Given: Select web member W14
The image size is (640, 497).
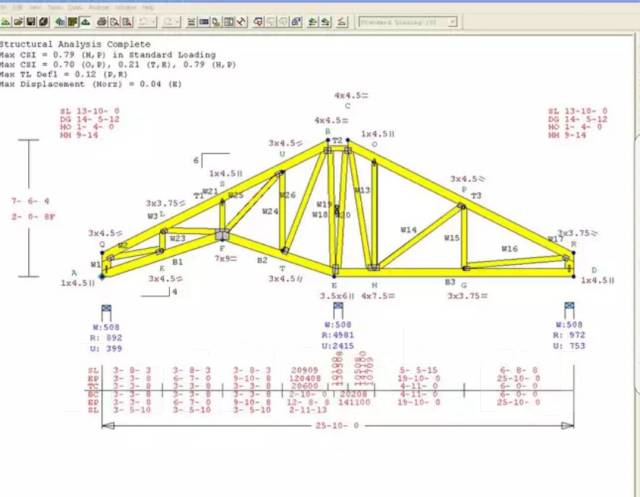Looking at the screenshot, I should point(408,230).
